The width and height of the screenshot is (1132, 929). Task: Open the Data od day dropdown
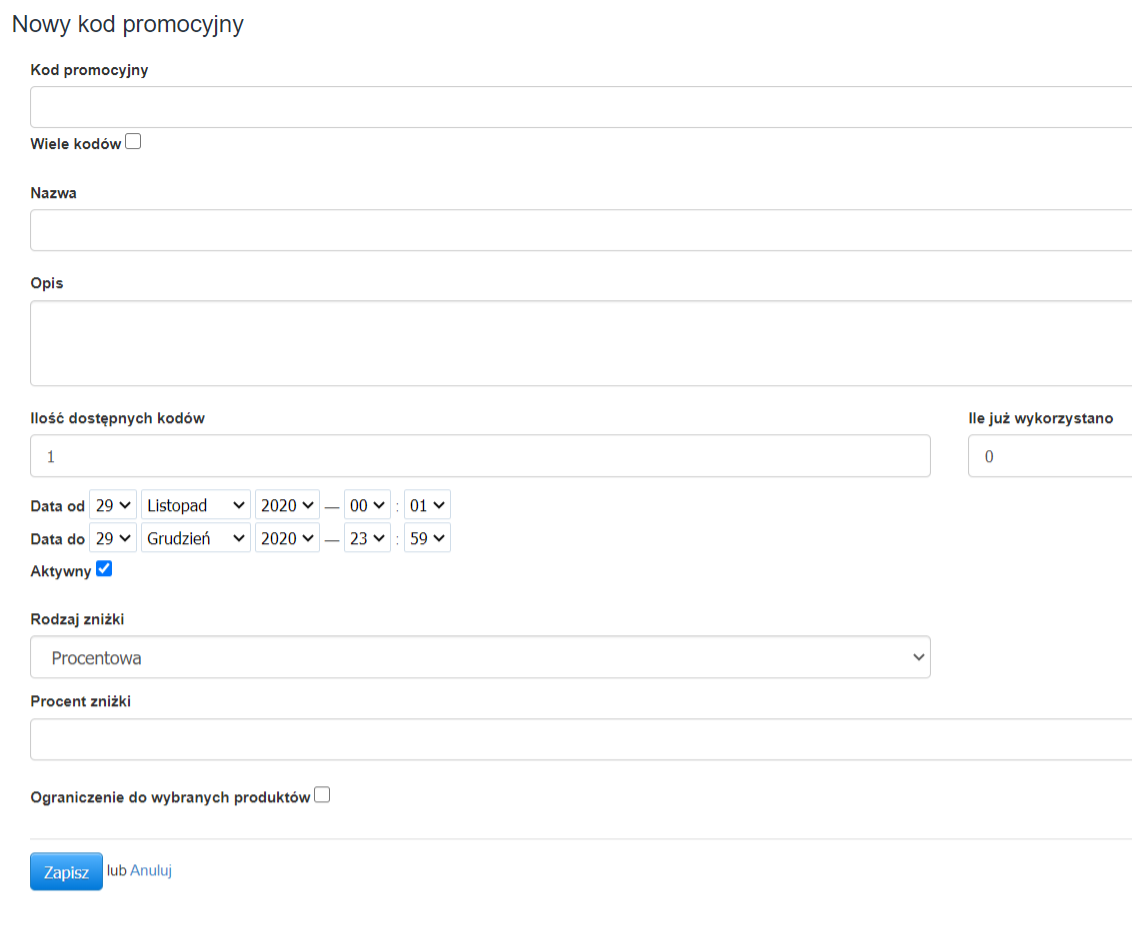pos(113,506)
